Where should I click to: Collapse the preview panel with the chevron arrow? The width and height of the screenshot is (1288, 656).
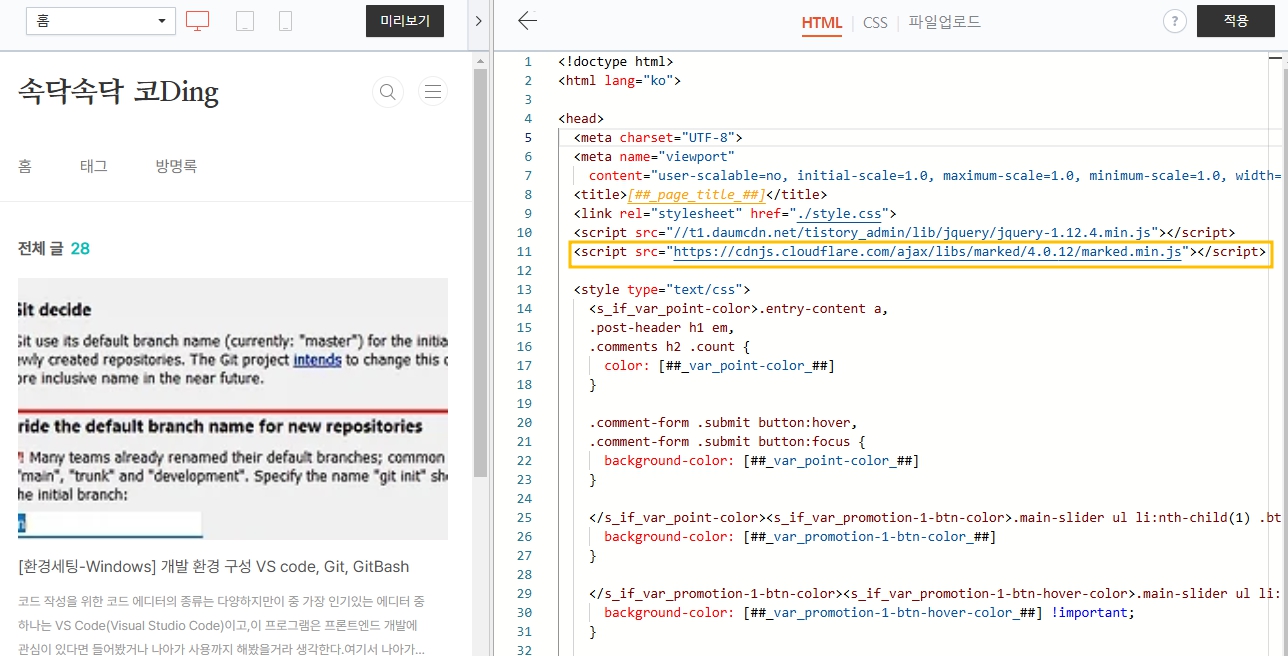(479, 21)
